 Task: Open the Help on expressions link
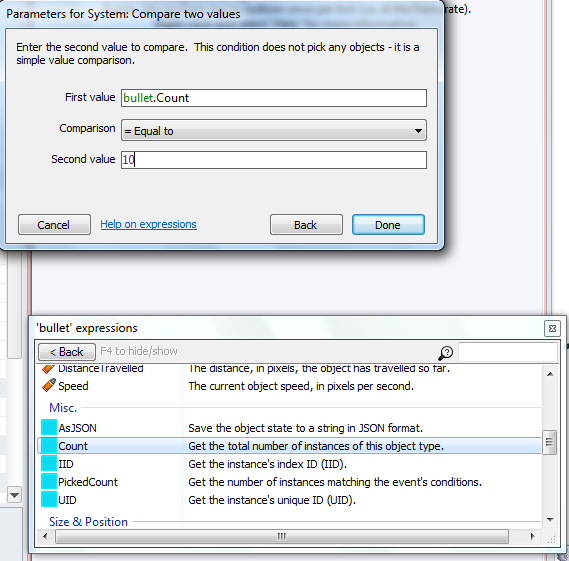coord(148,224)
